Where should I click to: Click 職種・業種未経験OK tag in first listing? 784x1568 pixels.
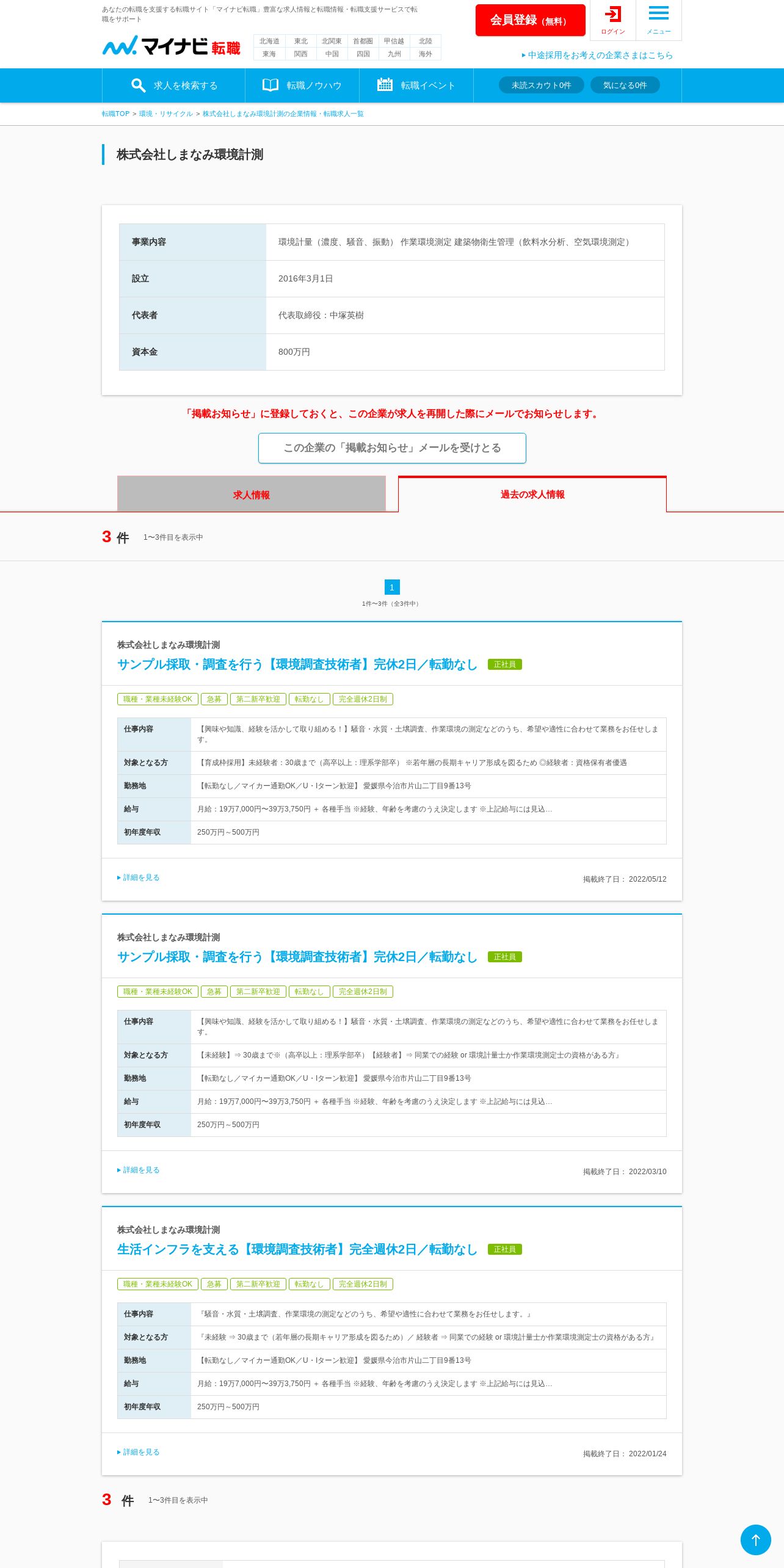pyautogui.click(x=158, y=699)
